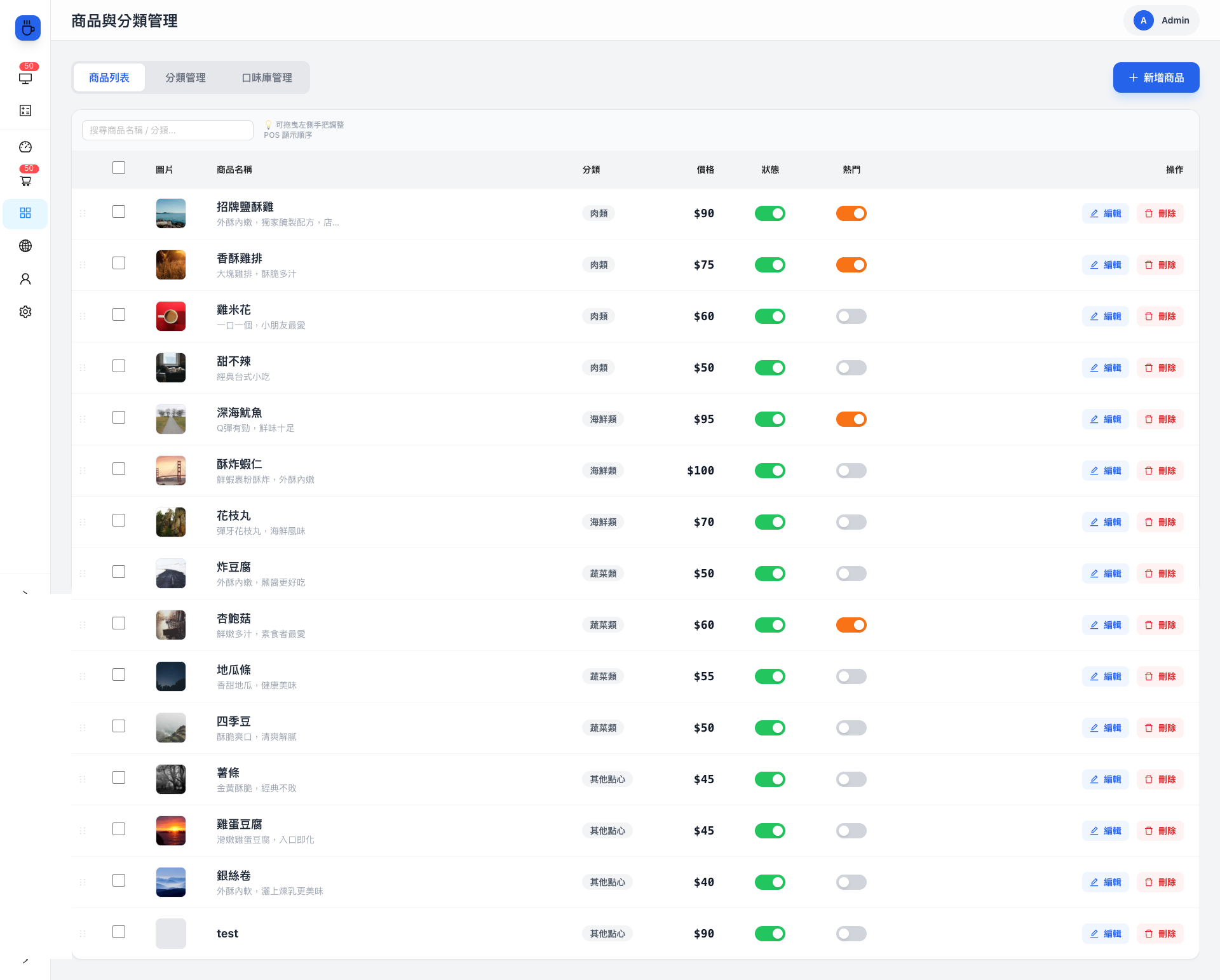Click 刪除 for the test product
Screen dimensions: 1220x980
pos(1160,934)
